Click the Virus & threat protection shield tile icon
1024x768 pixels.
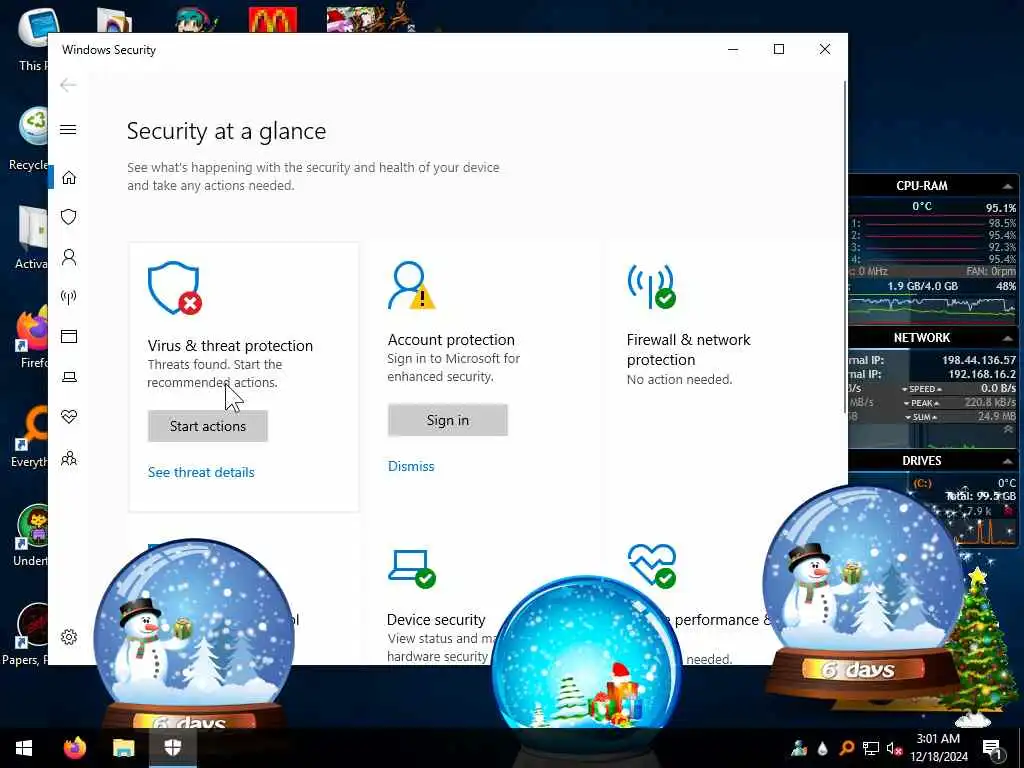coord(174,288)
